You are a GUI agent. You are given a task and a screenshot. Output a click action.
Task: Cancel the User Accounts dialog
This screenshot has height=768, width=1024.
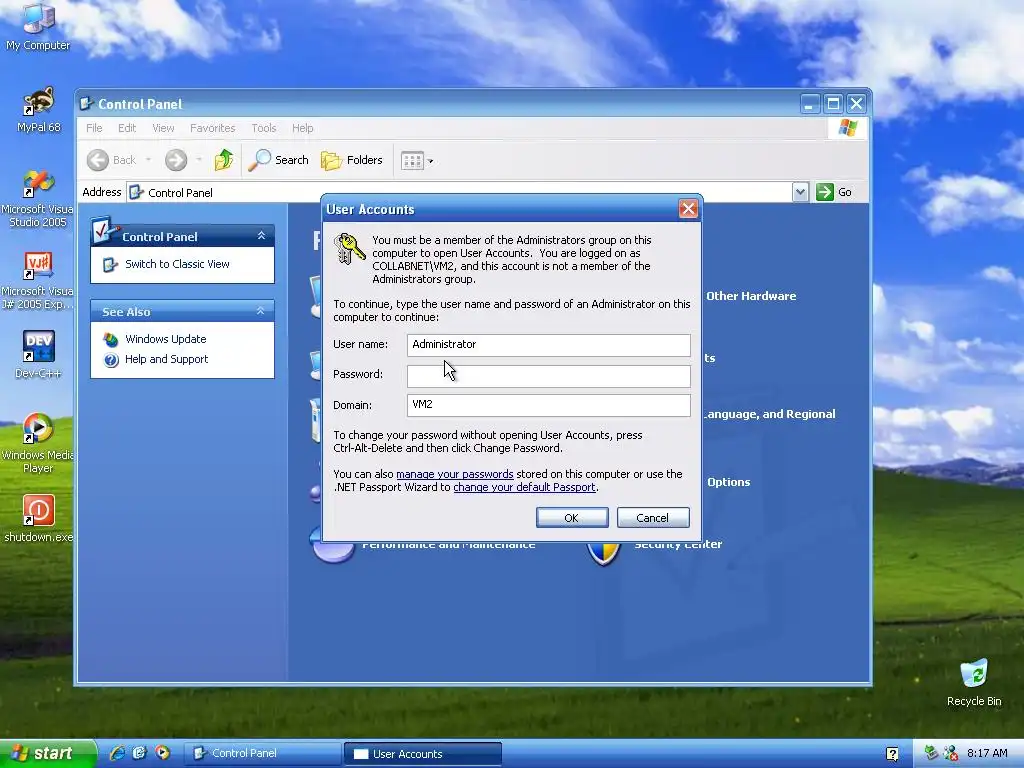[x=652, y=518]
